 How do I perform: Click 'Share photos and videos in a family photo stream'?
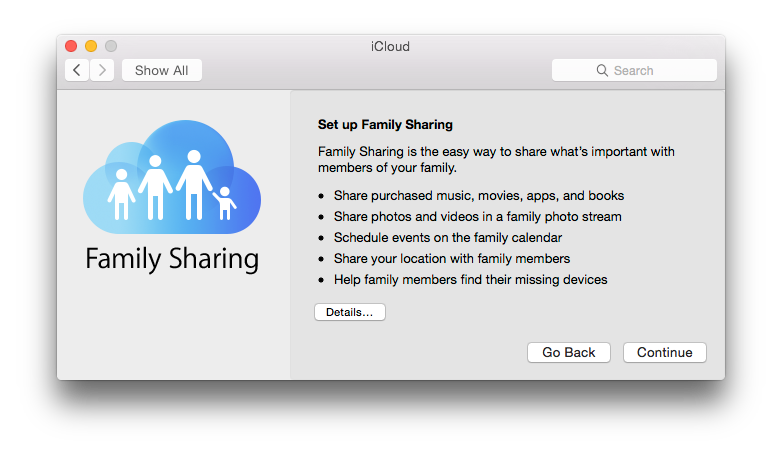point(478,217)
